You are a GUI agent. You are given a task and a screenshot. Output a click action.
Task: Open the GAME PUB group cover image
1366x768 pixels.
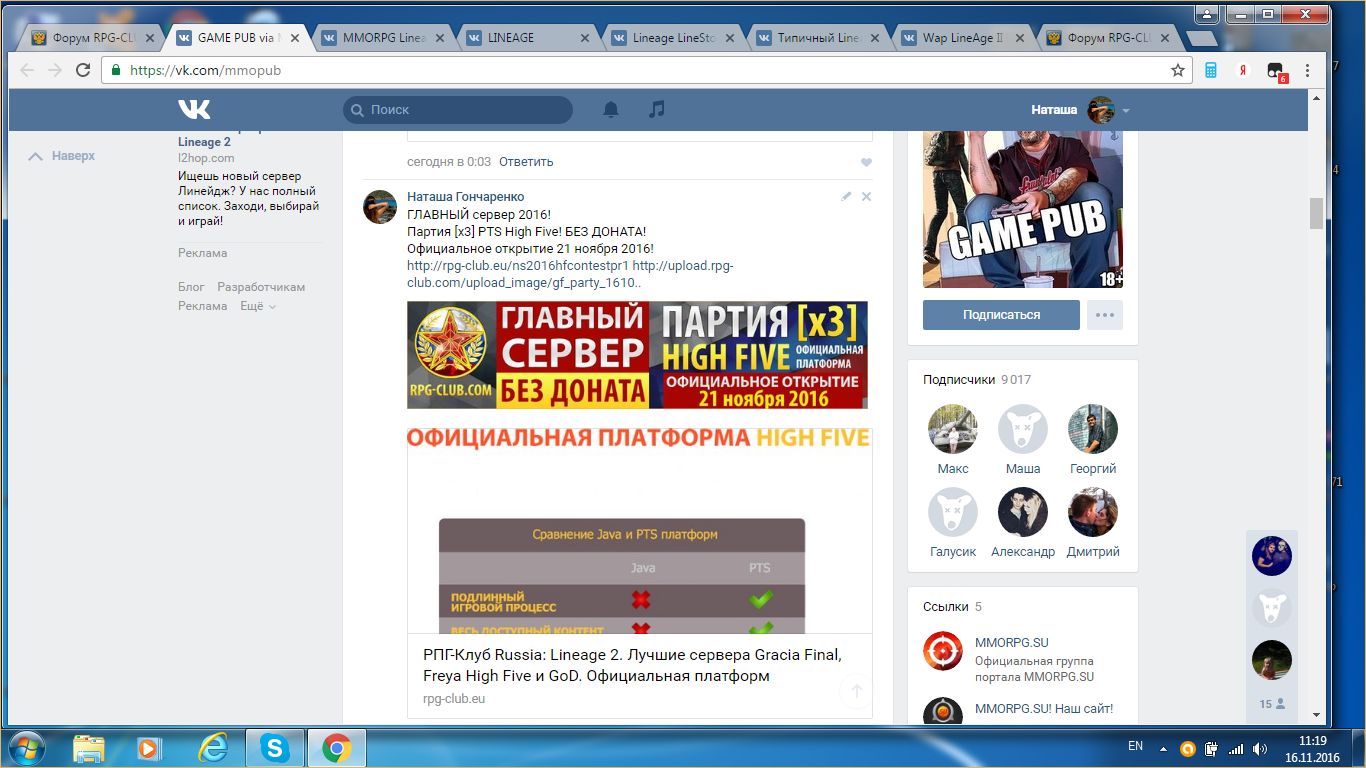click(x=1023, y=210)
